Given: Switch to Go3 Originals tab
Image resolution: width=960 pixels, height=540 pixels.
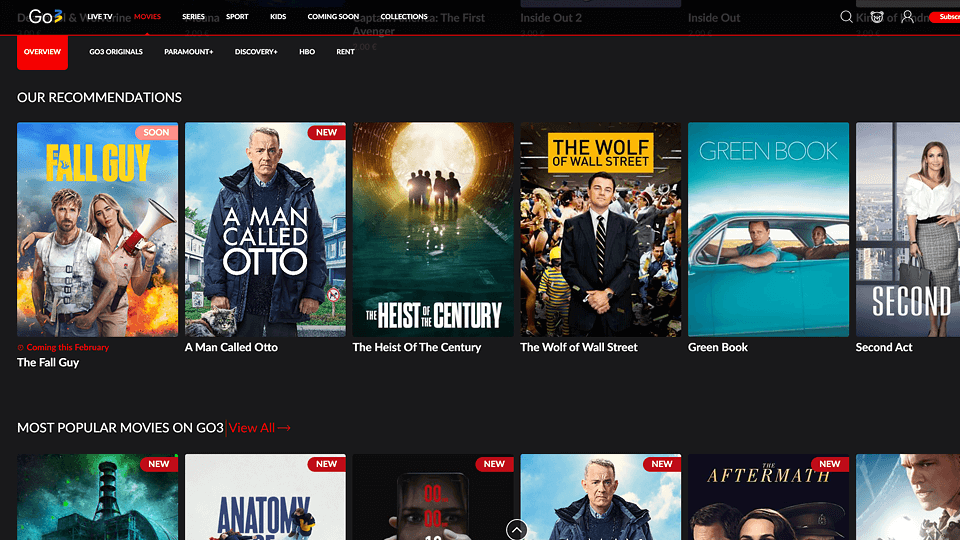Looking at the screenshot, I should tap(116, 52).
